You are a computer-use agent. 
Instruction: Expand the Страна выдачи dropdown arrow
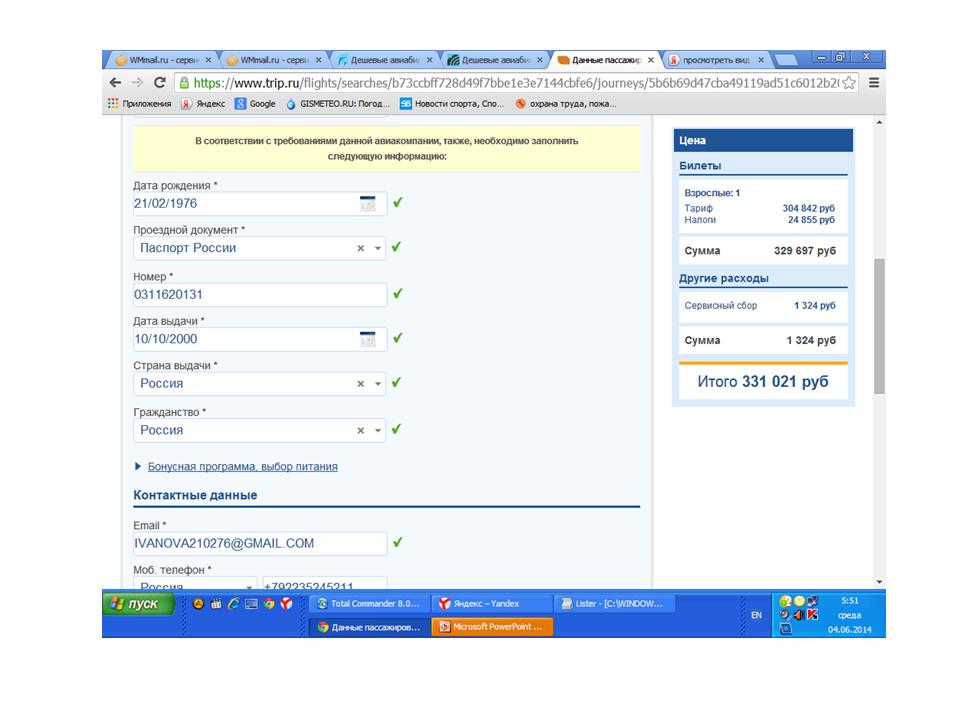[x=378, y=384]
